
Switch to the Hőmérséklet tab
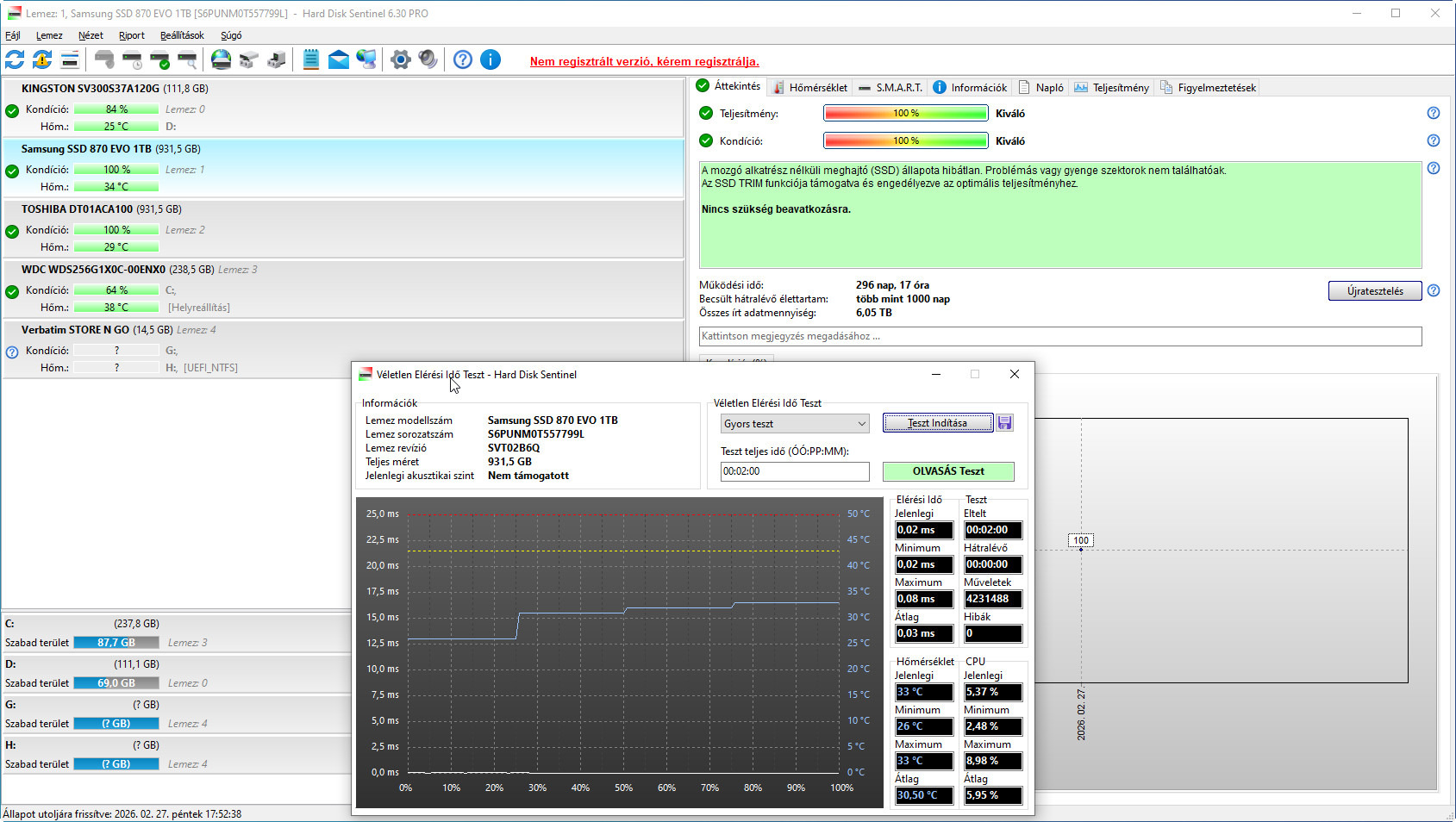pyautogui.click(x=809, y=87)
